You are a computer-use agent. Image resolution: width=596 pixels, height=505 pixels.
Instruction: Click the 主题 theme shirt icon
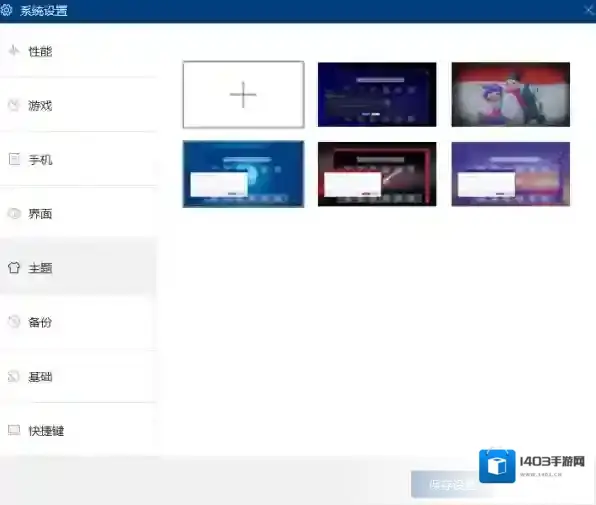click(x=14, y=268)
